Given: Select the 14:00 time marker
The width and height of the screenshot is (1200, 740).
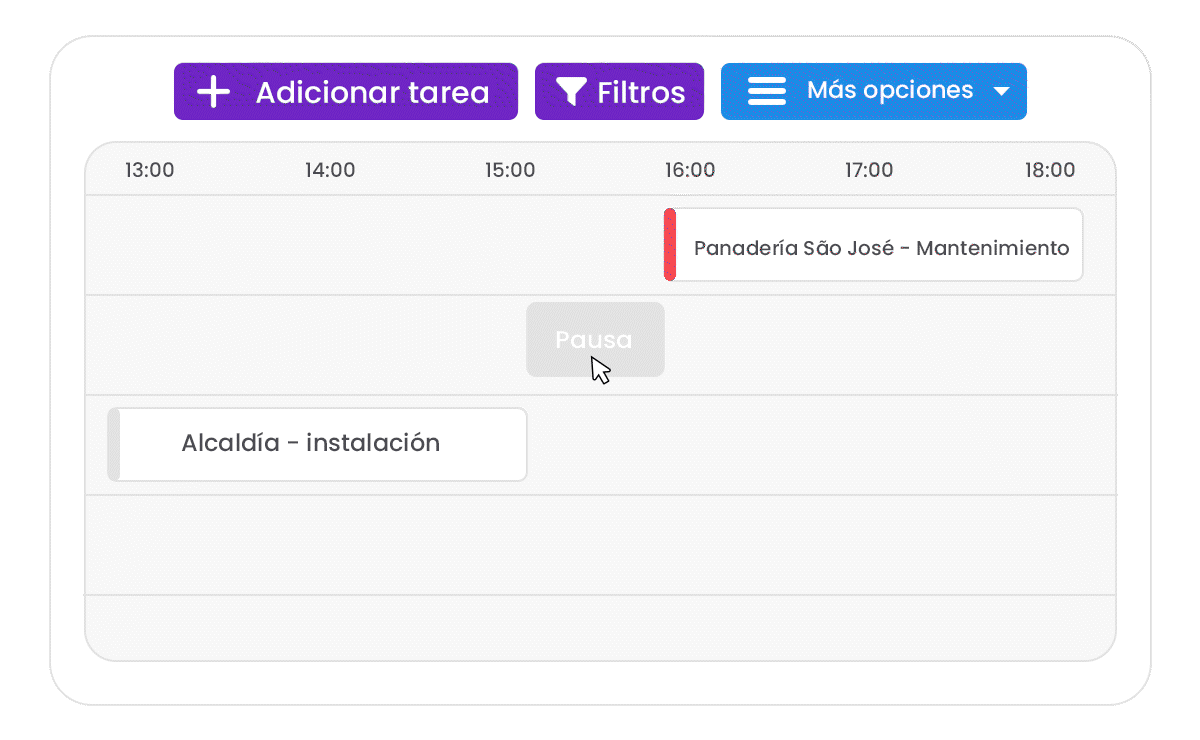Looking at the screenshot, I should pos(330,170).
